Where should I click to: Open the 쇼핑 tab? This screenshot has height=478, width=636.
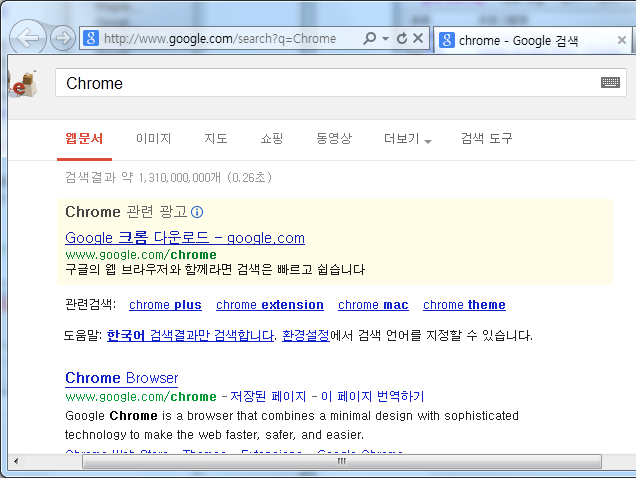click(x=271, y=139)
